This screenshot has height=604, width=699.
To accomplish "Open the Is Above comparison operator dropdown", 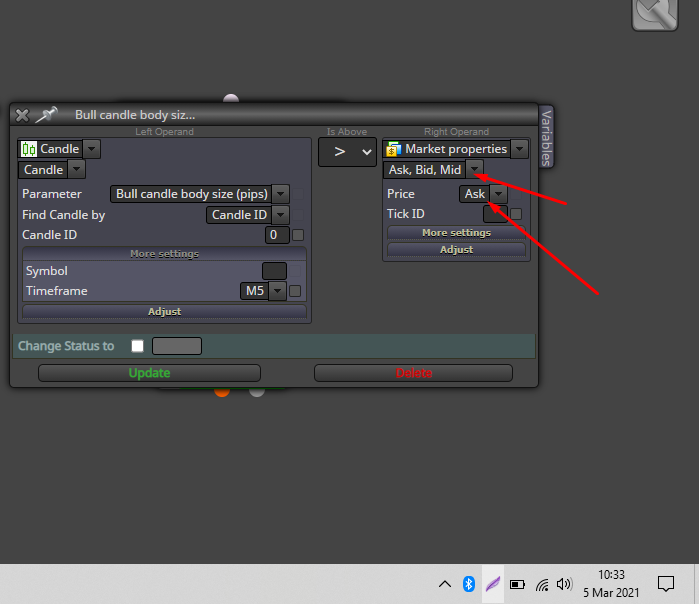I will (347, 152).
